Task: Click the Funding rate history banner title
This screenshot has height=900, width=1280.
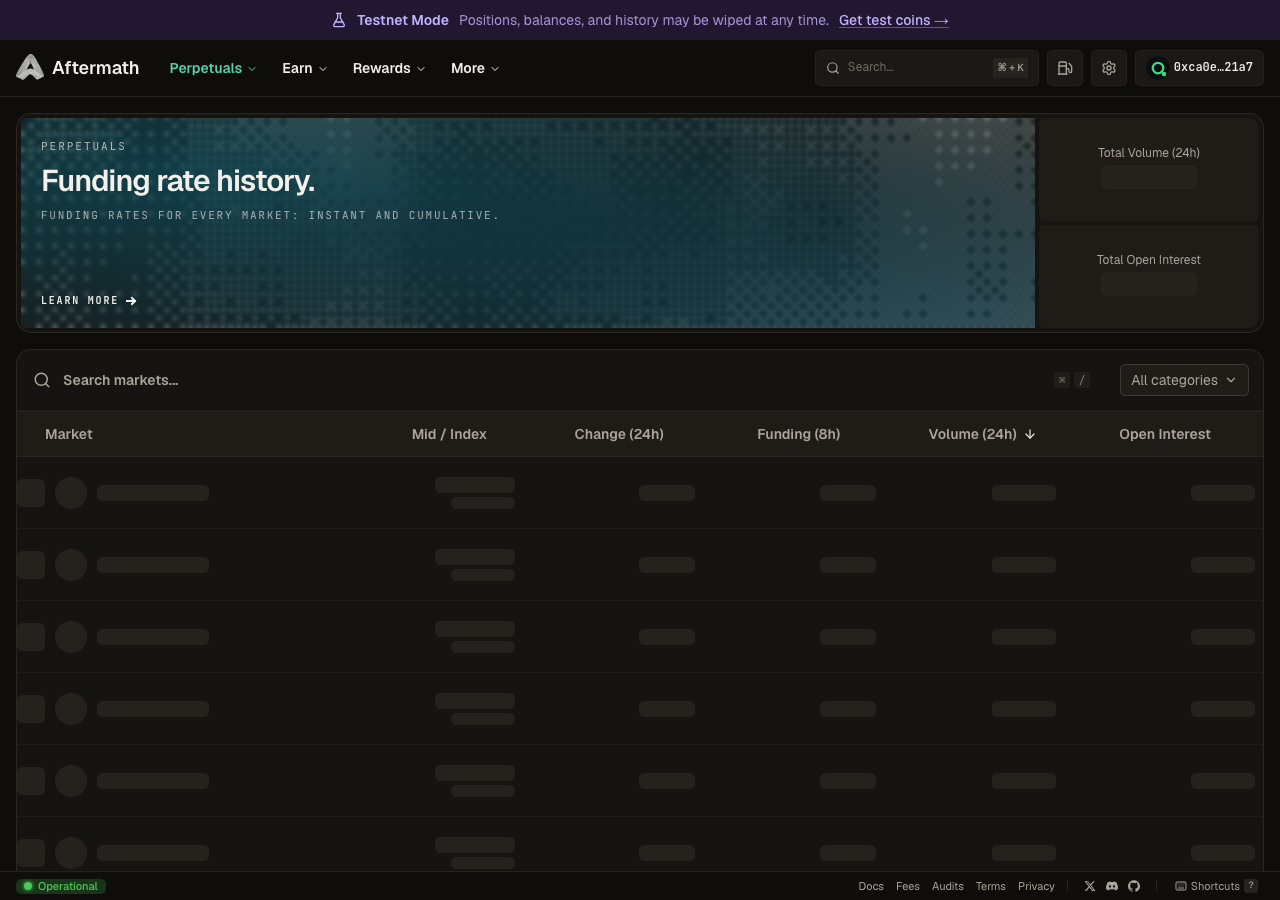Action: click(x=178, y=181)
